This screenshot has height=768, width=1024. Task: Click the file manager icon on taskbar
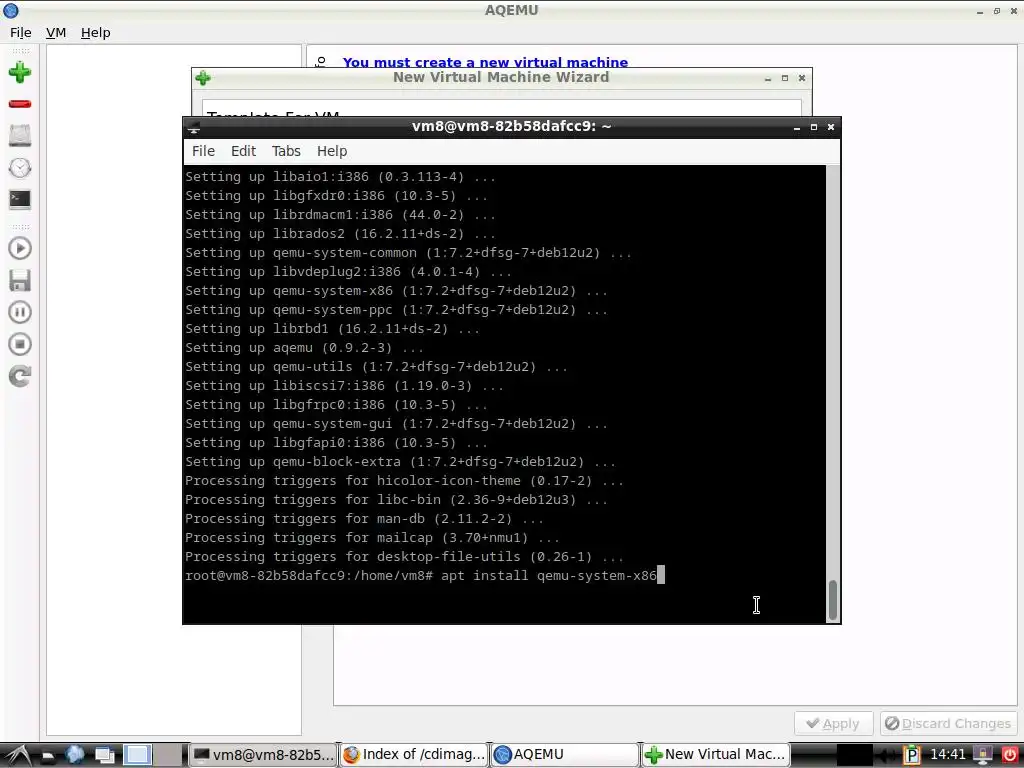[x=48, y=756]
